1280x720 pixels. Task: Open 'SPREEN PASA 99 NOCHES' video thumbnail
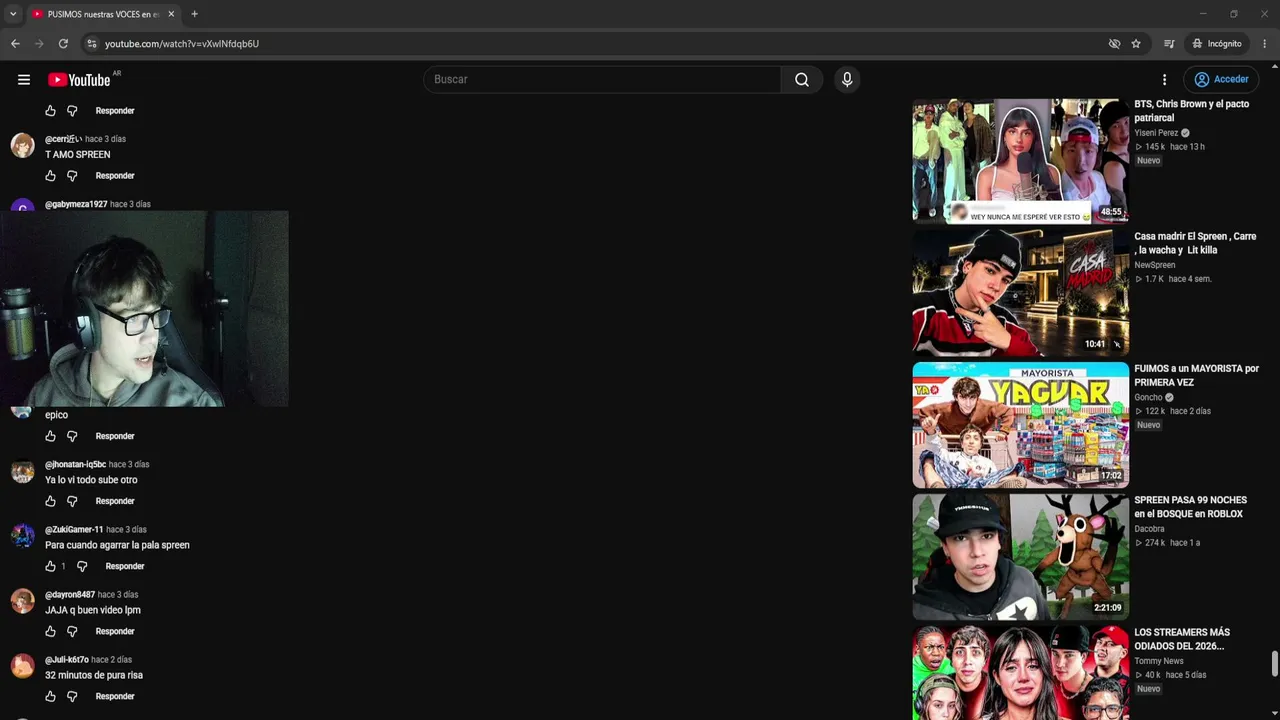point(1020,557)
